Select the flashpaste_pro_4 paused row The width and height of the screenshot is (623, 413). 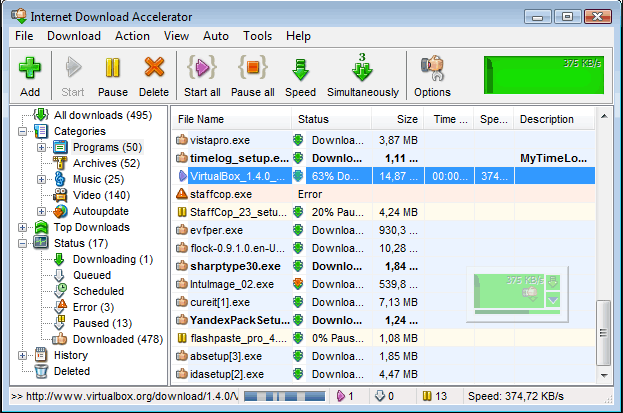click(384, 338)
